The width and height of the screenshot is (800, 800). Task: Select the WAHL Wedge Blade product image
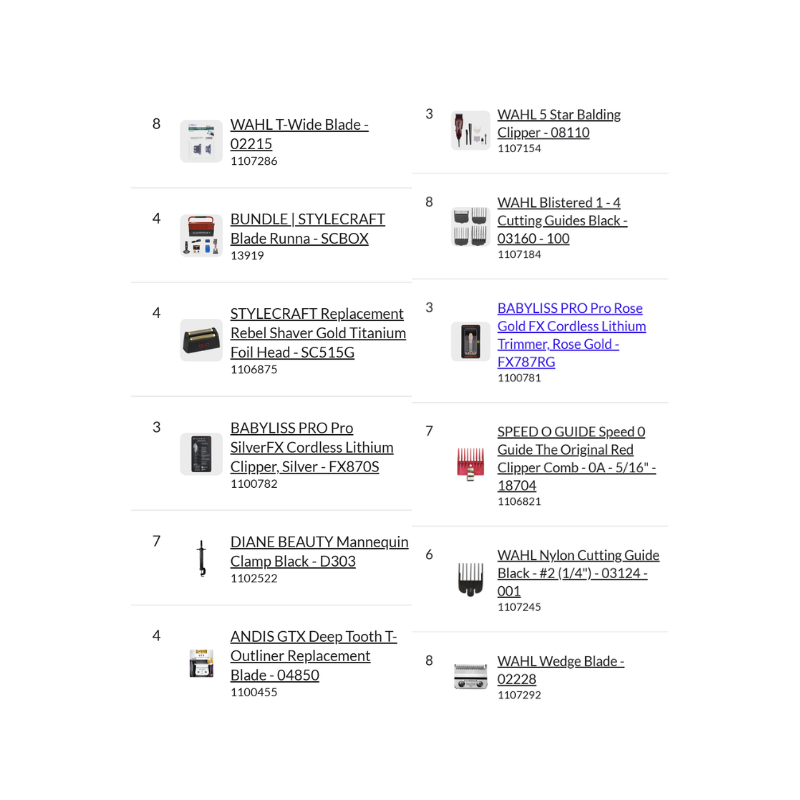point(470,676)
